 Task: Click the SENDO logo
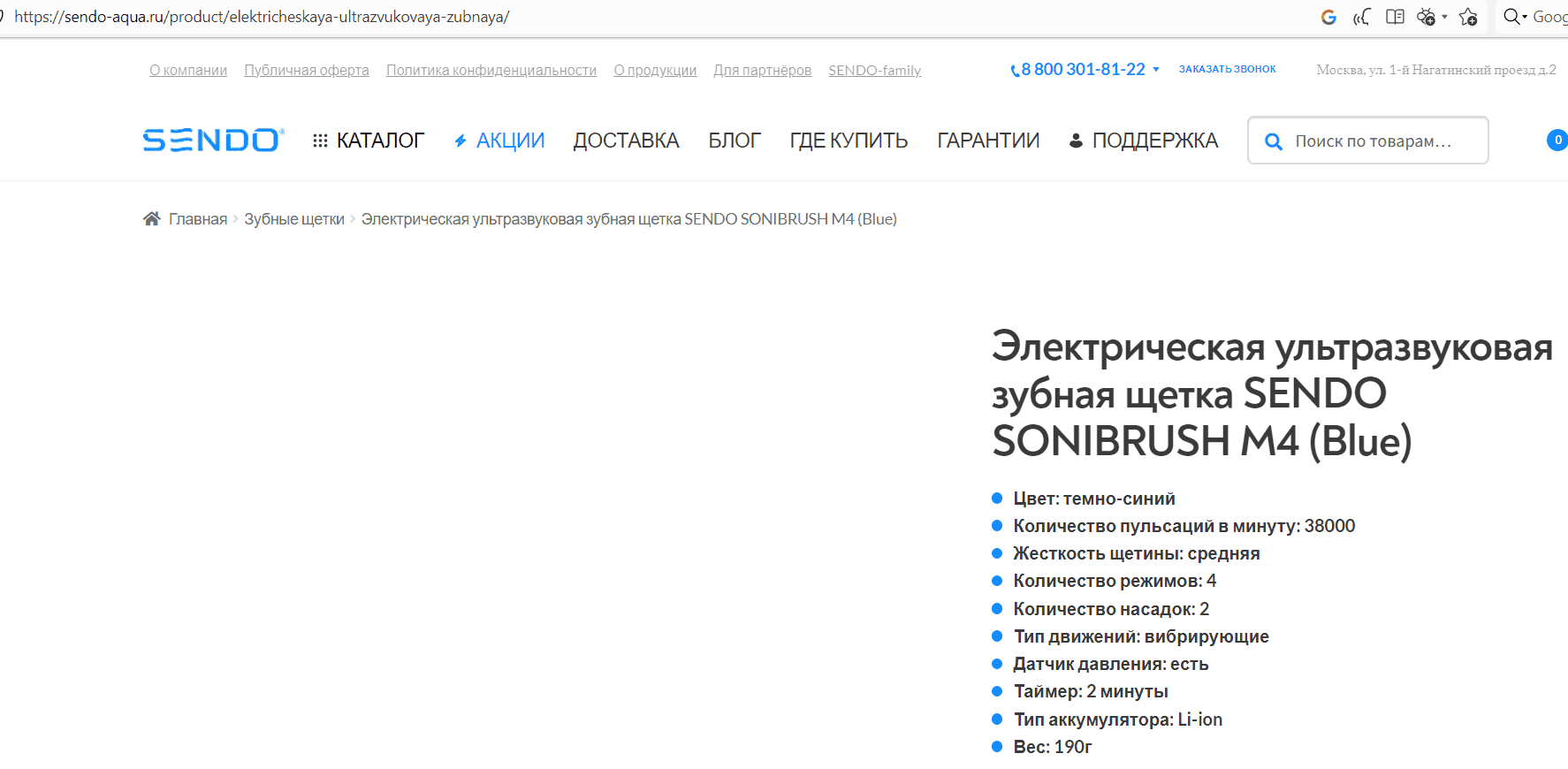[213, 141]
